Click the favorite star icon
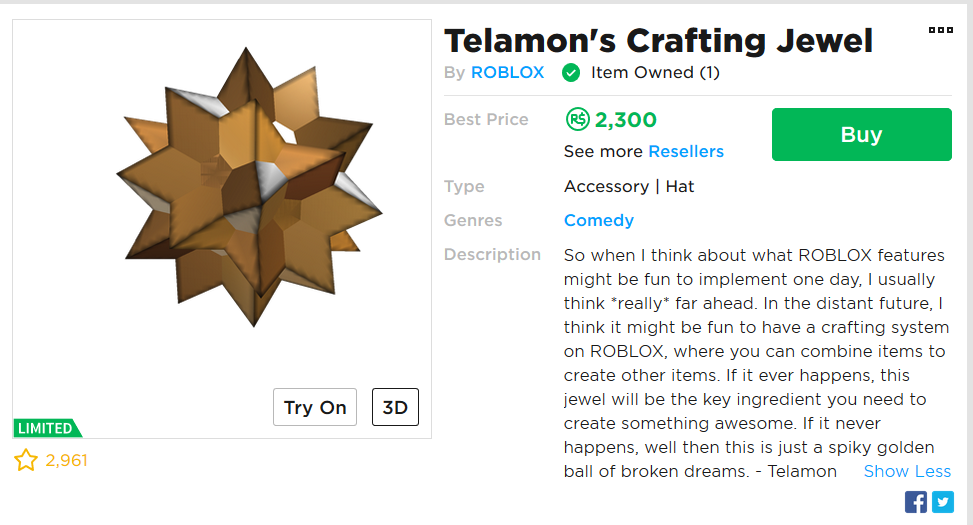The width and height of the screenshot is (973, 525). click(x=26, y=461)
